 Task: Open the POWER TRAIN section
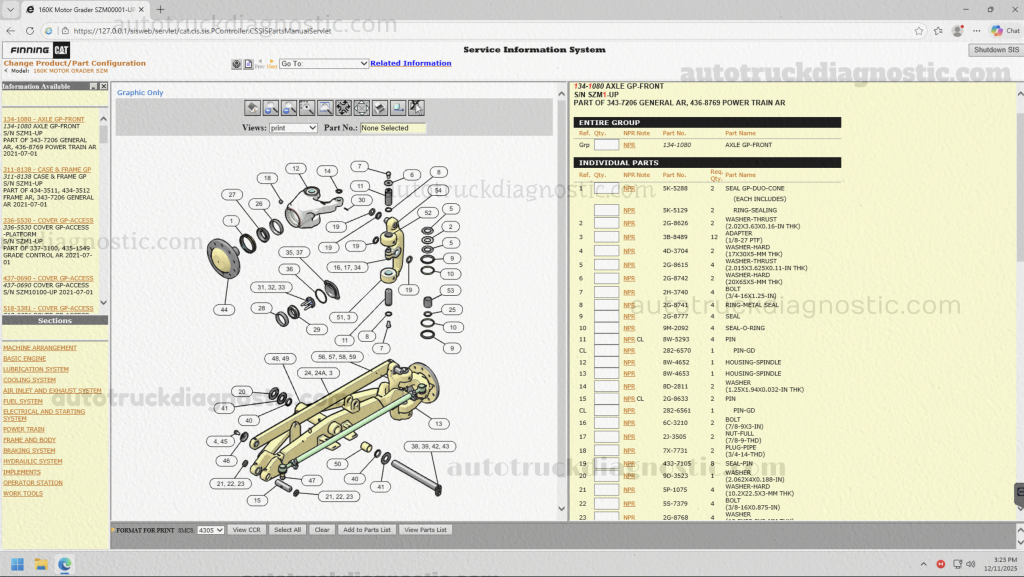[24, 429]
